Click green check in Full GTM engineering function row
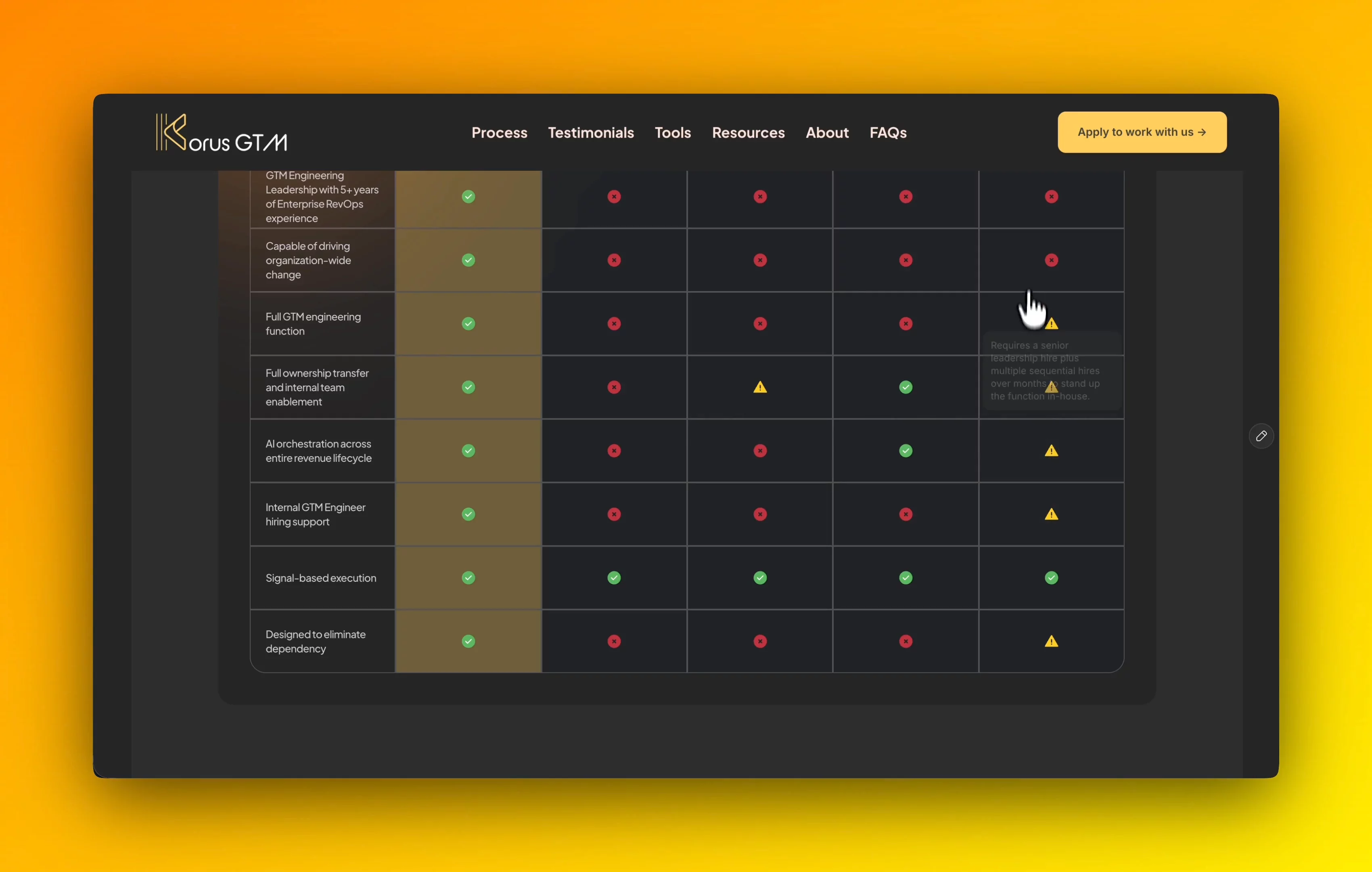 (x=468, y=324)
